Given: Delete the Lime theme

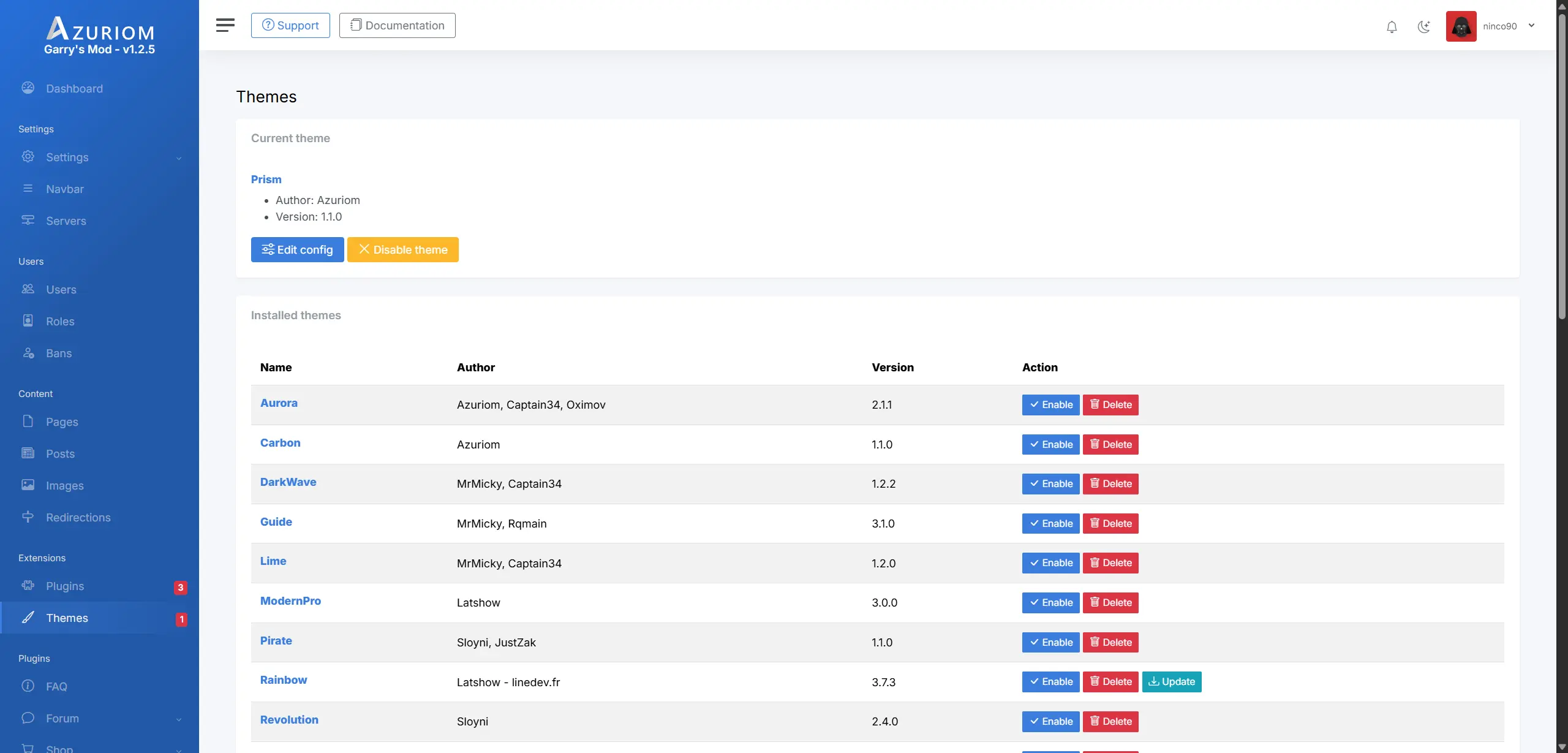Looking at the screenshot, I should 1110,562.
